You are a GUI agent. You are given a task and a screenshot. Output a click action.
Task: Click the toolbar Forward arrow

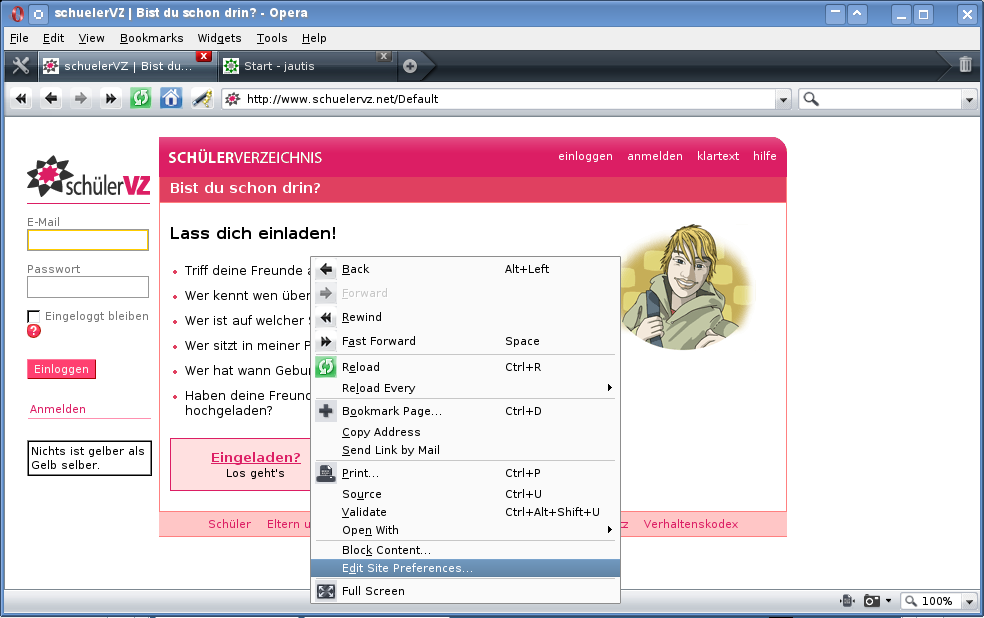click(80, 99)
